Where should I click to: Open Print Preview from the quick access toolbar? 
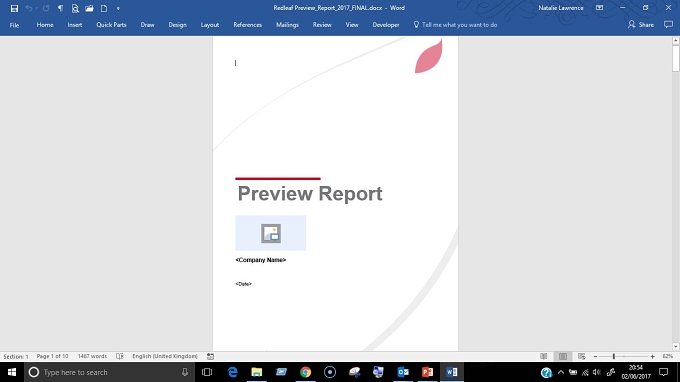click(x=75, y=8)
